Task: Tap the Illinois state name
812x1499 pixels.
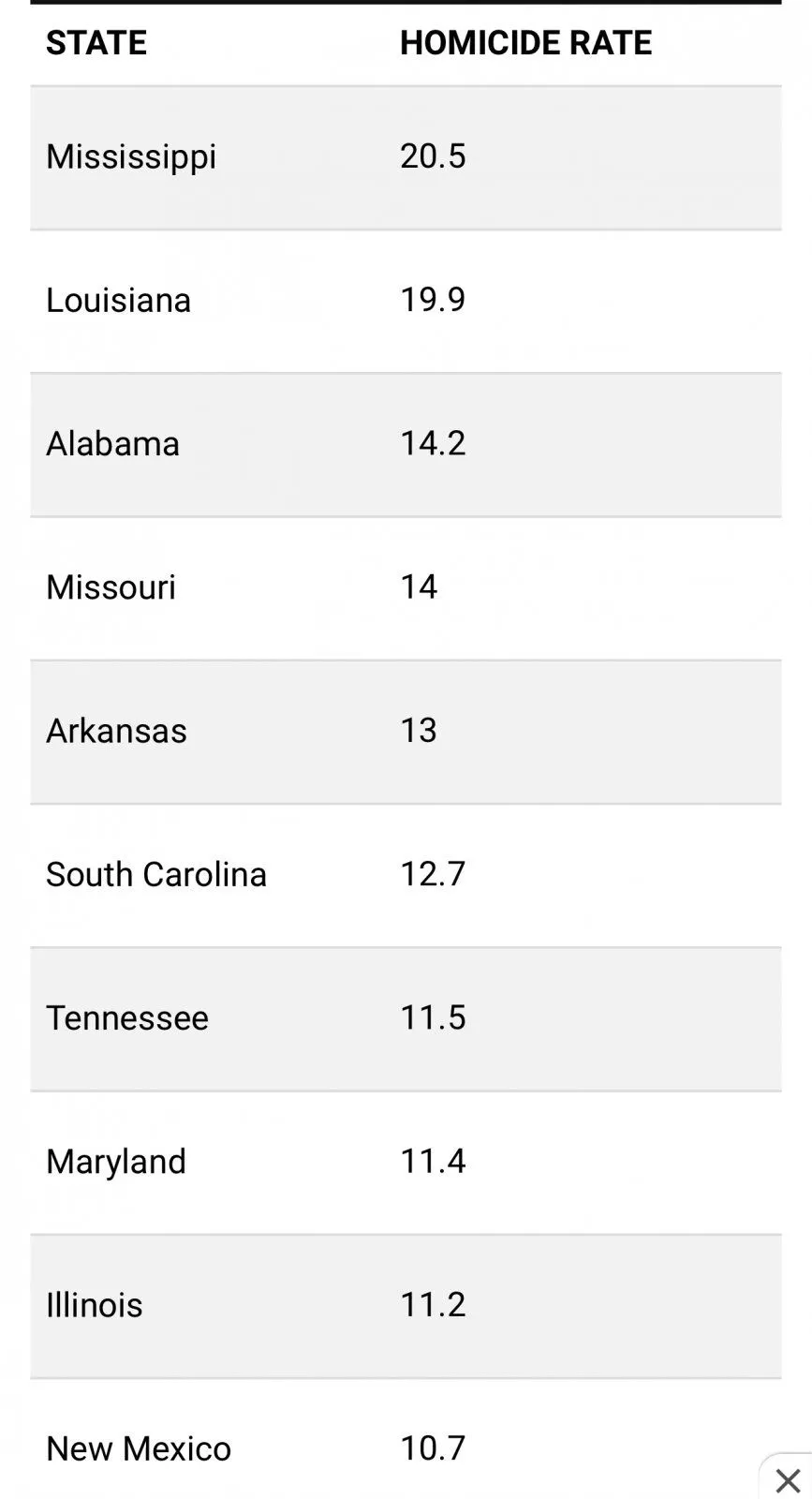Action: [x=95, y=1305]
